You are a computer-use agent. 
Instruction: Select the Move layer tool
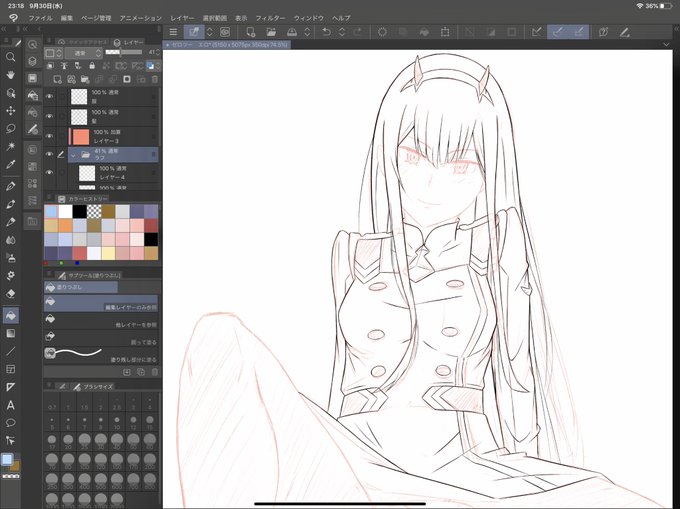[x=10, y=111]
